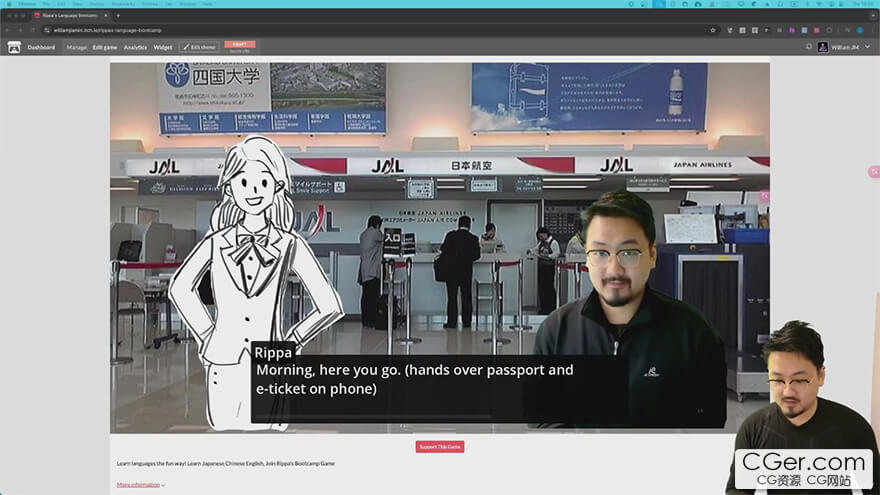This screenshot has height=495, width=880.
Task: Click the Rippa character name label
Action: pyautogui.click(x=273, y=352)
